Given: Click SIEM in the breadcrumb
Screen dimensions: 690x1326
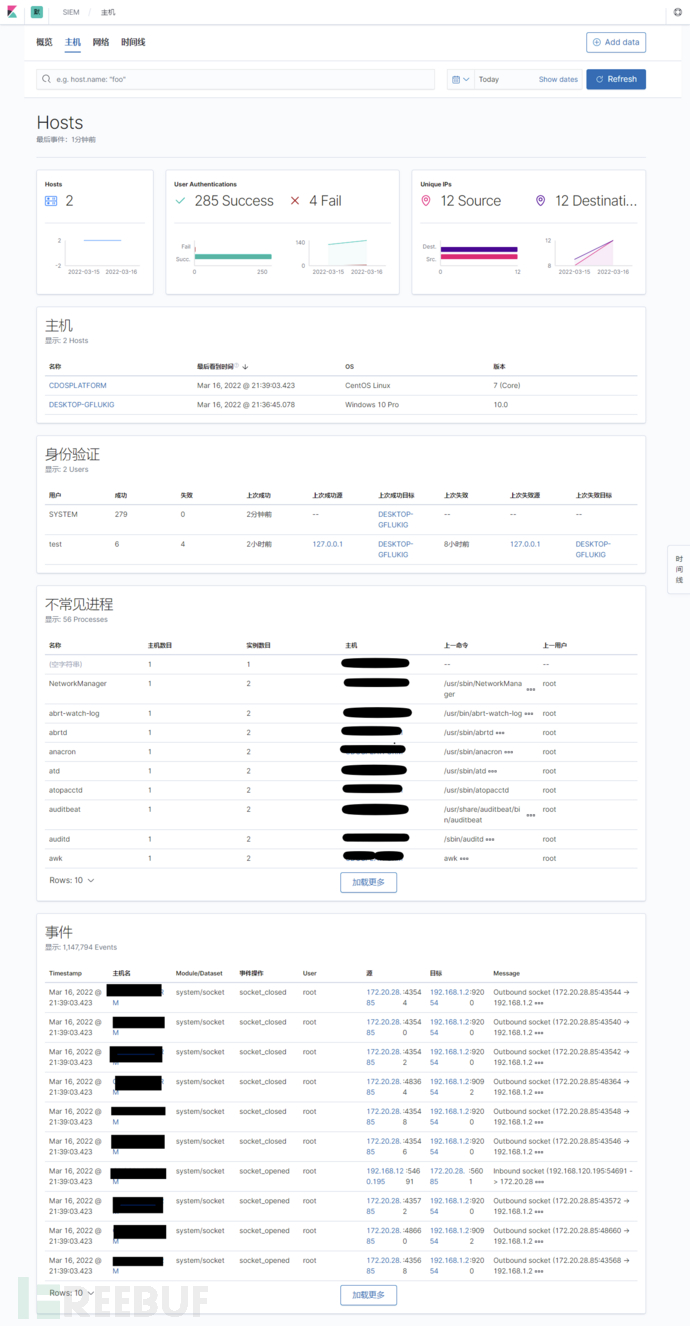Looking at the screenshot, I should pyautogui.click(x=71, y=12).
